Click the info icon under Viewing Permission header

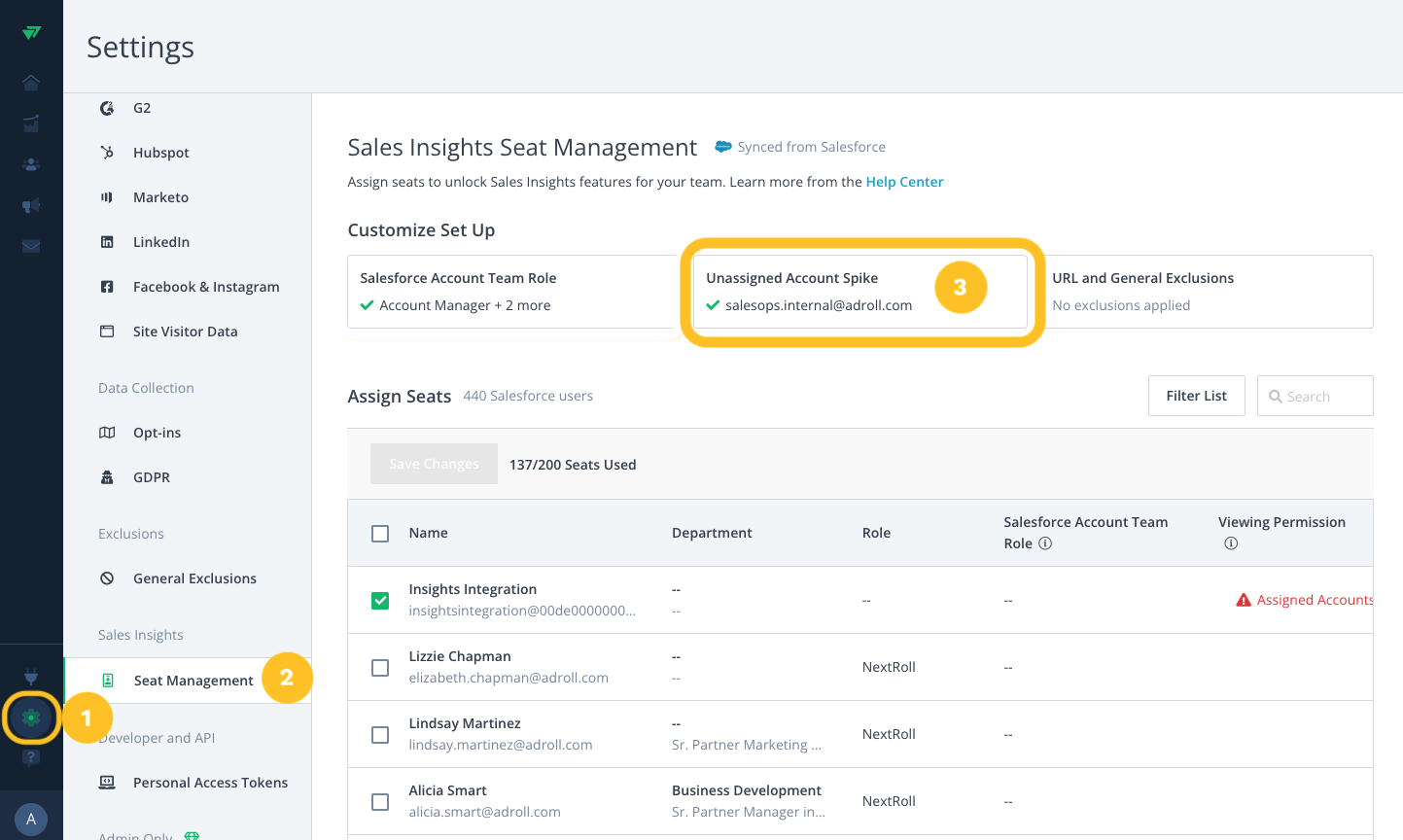click(1231, 543)
